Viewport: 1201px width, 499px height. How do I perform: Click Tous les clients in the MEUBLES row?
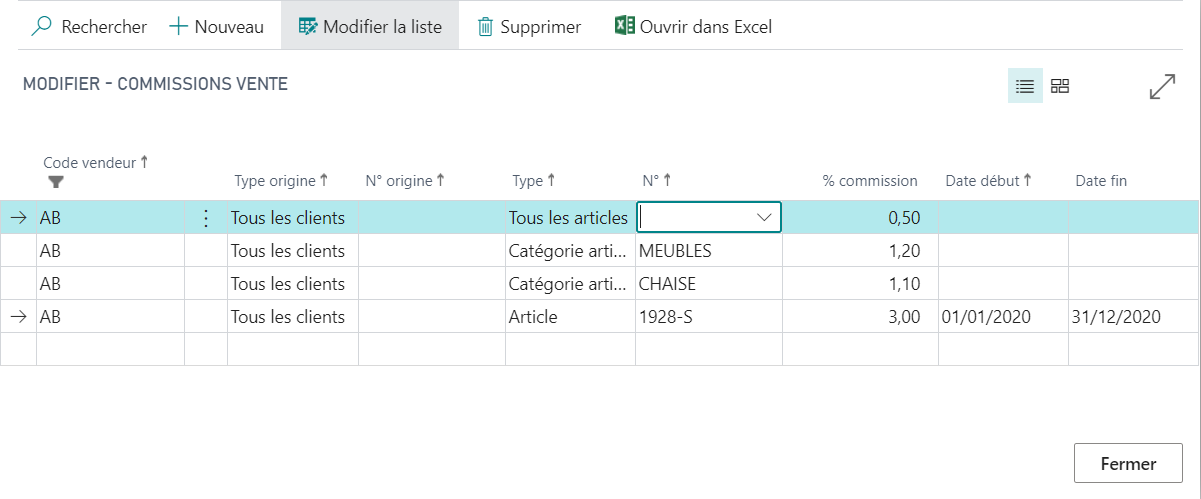point(292,250)
